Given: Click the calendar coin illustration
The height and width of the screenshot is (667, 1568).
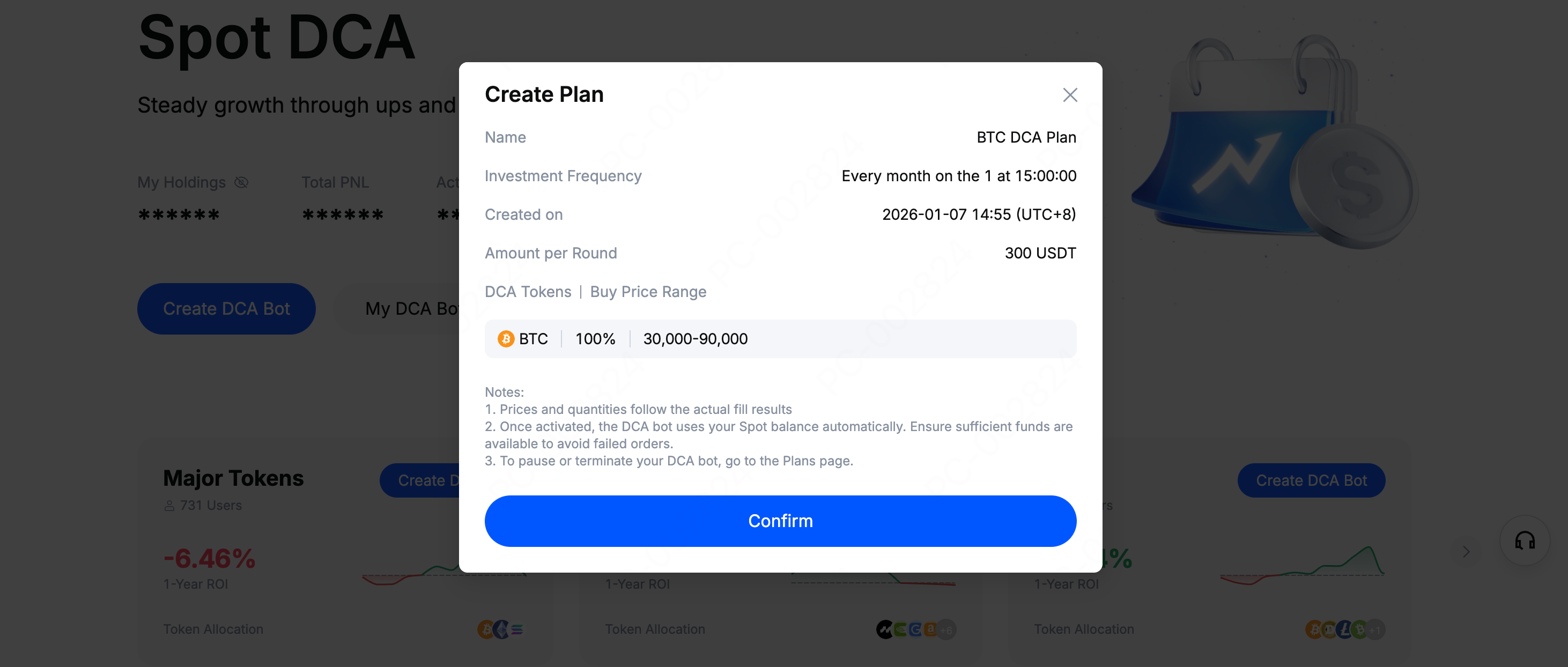Looking at the screenshot, I should 1272,146.
